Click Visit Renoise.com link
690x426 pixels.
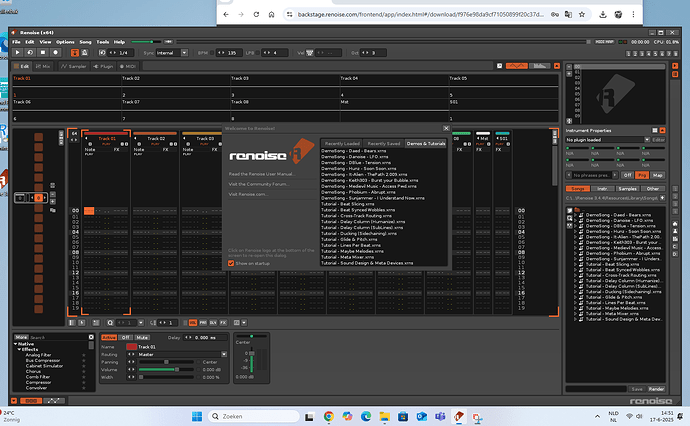248,194
